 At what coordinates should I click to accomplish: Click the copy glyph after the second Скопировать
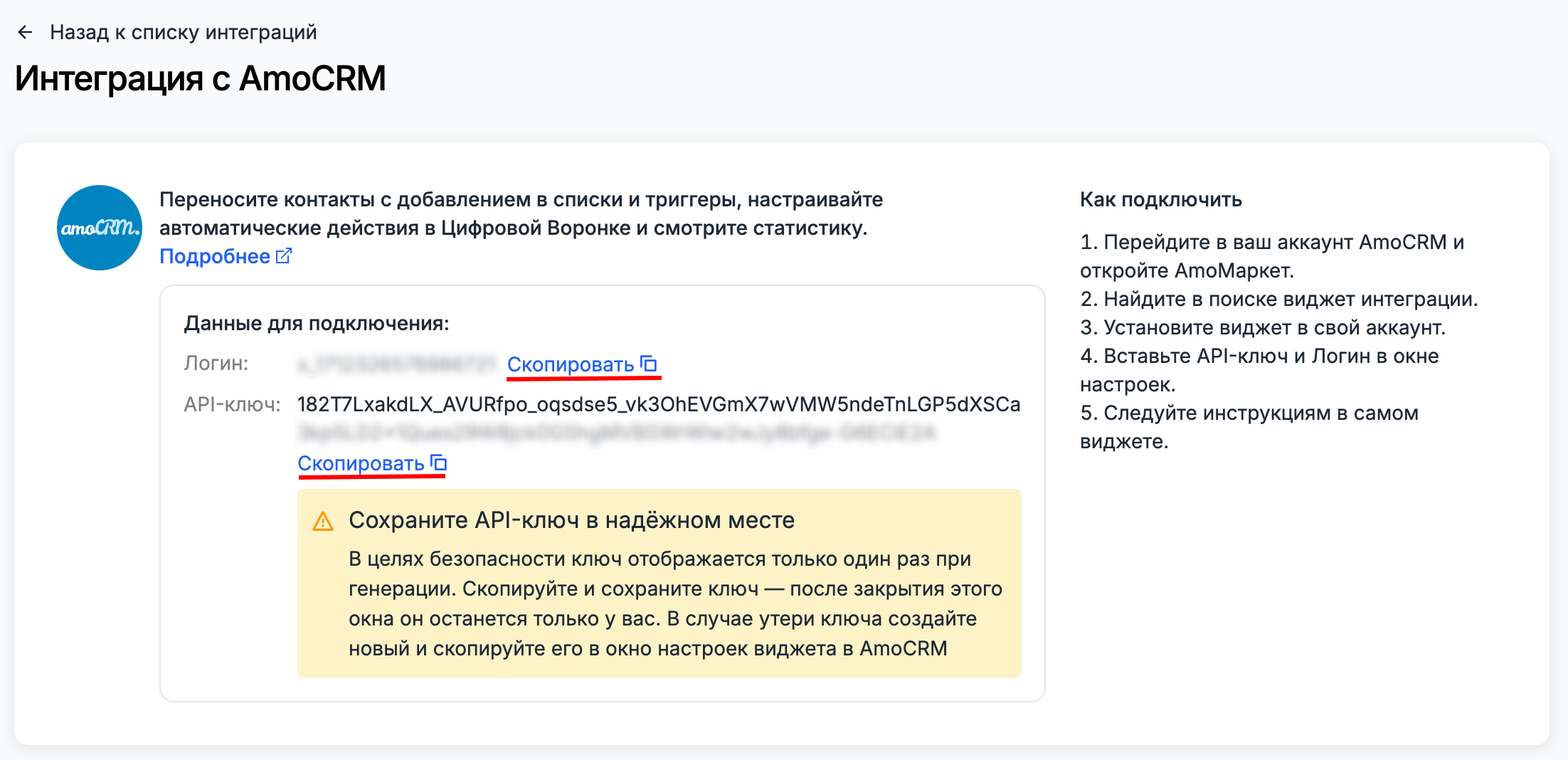[439, 463]
